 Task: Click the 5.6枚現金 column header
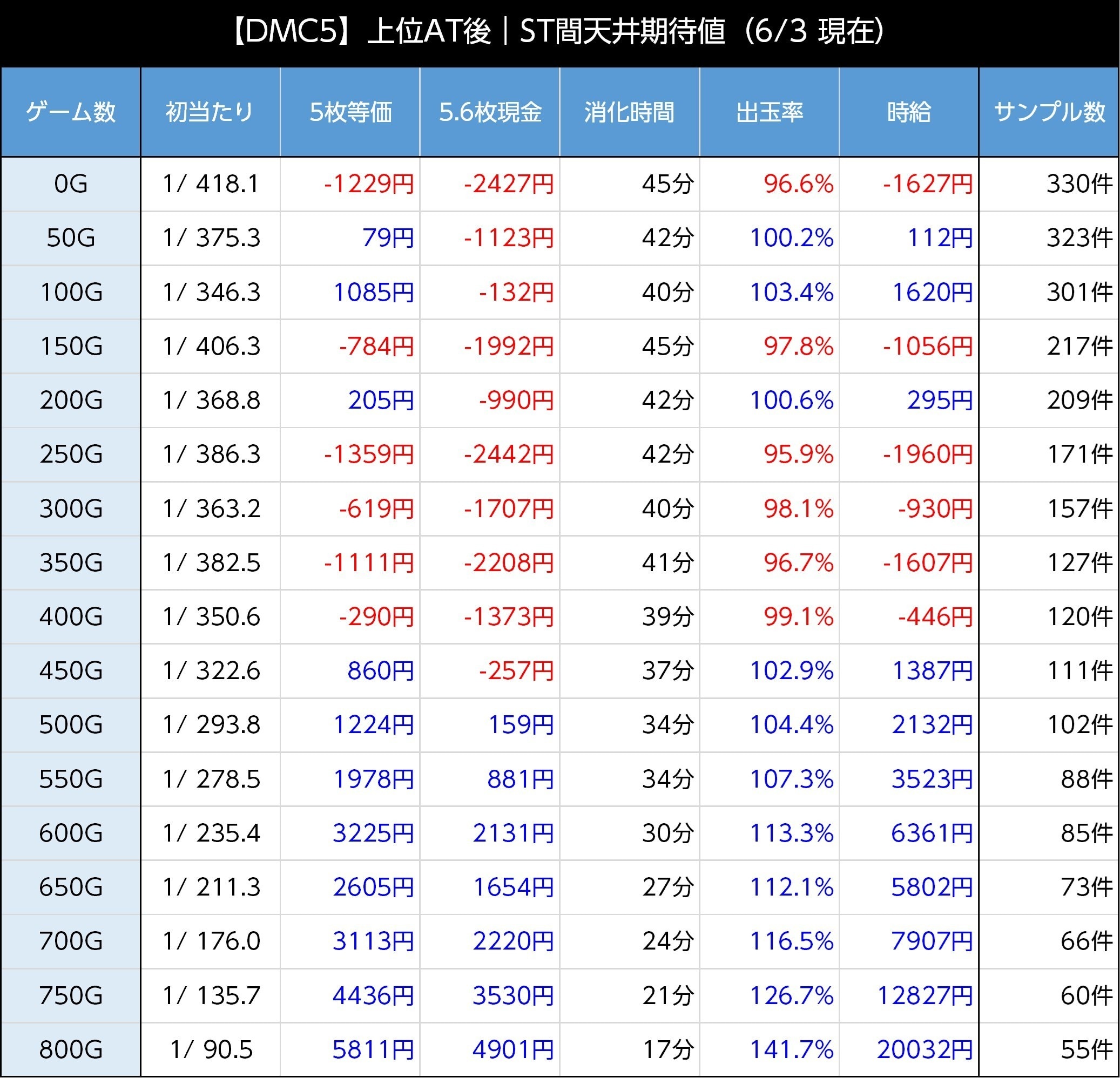[490, 112]
